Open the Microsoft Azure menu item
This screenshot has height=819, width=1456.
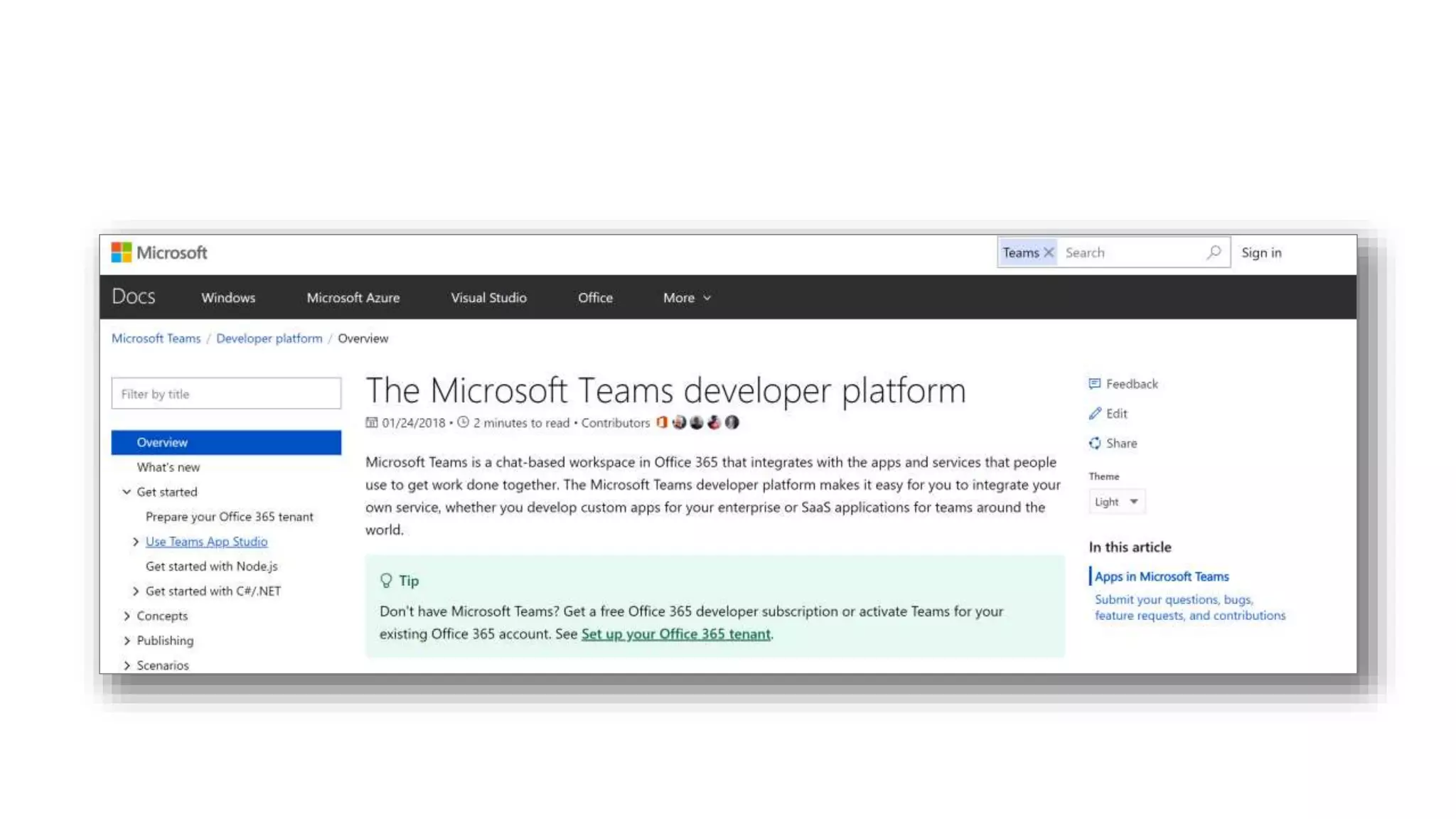tap(353, 298)
